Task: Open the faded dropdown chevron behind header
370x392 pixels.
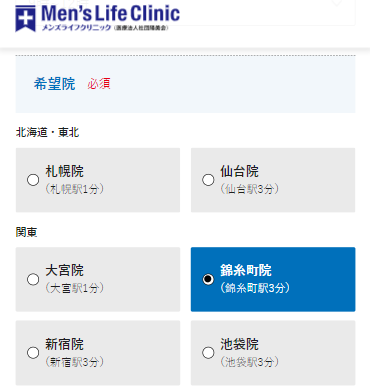Action: (337, 3)
